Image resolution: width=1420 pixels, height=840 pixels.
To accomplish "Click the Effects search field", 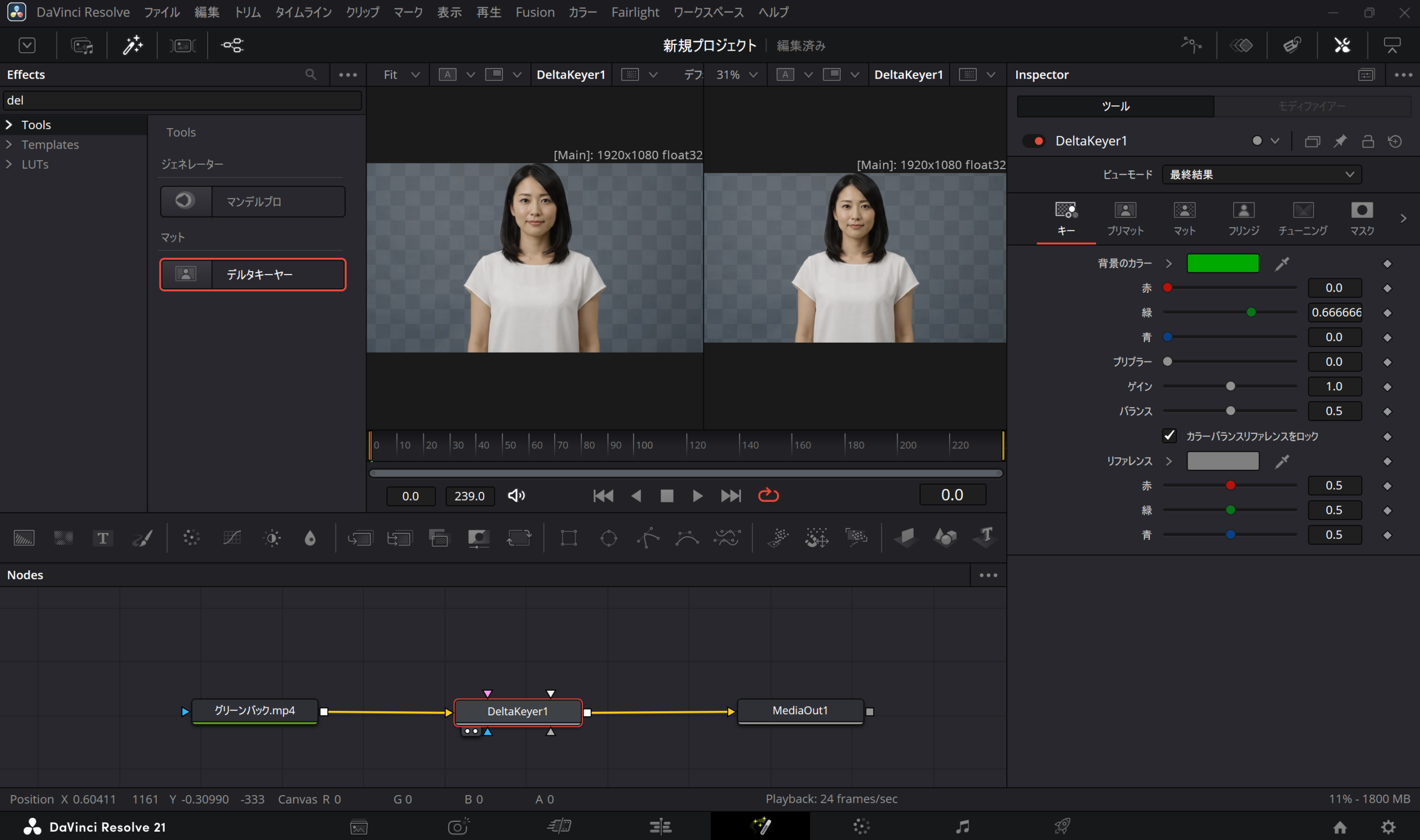I will tap(182, 100).
